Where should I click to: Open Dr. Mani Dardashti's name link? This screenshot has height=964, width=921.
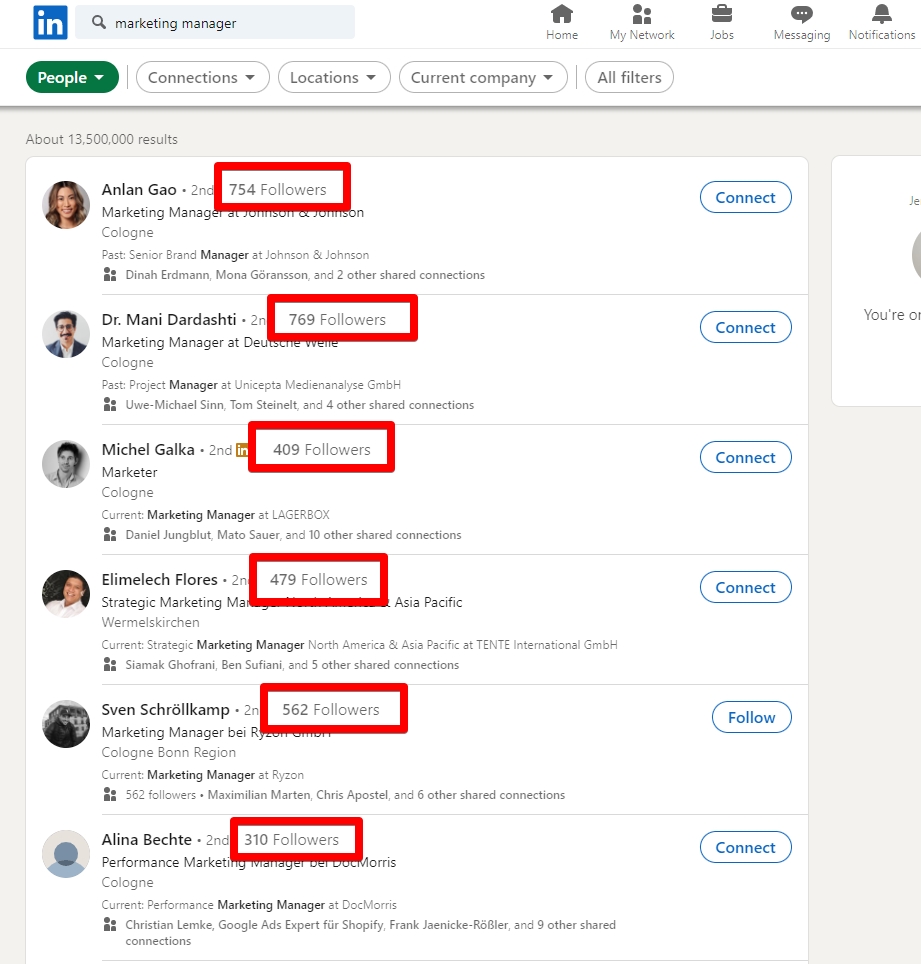169,320
